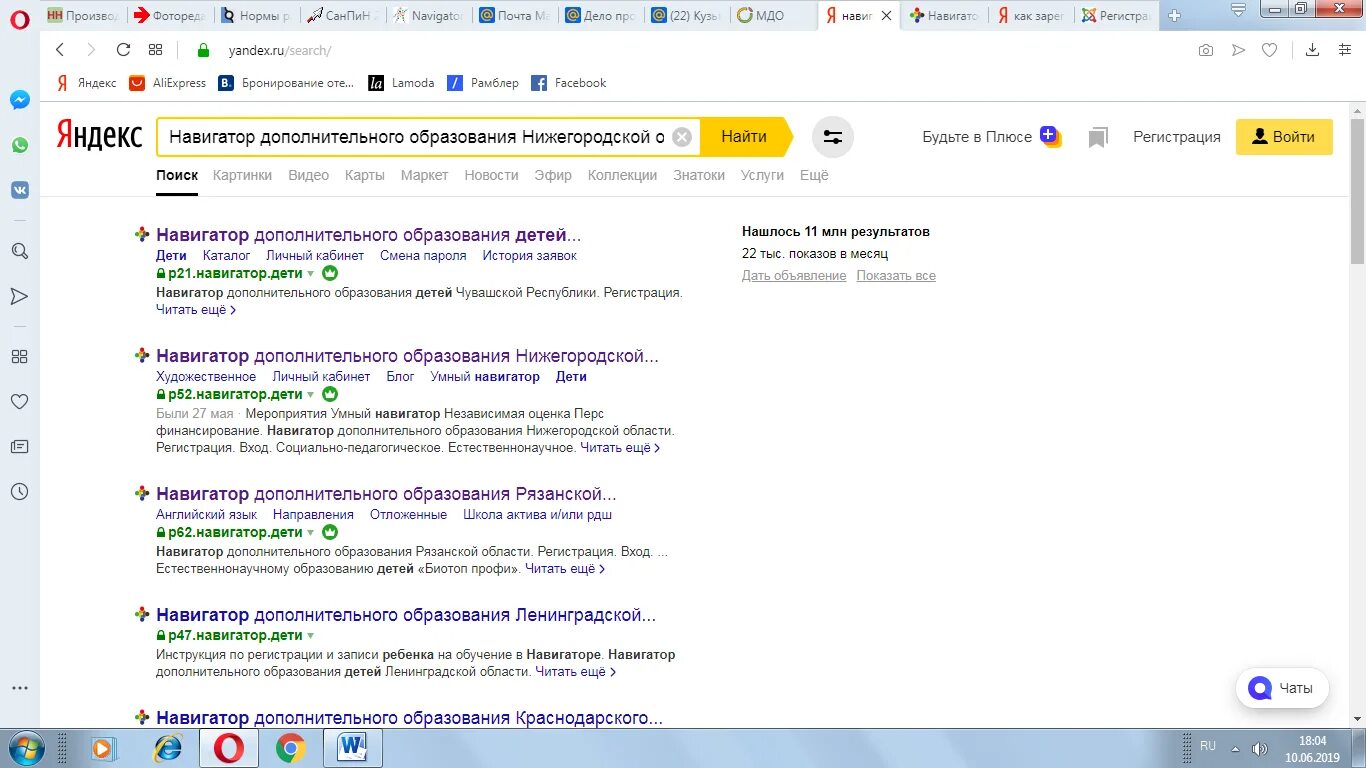Open a new browser tab
1366x768 pixels.
[x=1174, y=15]
